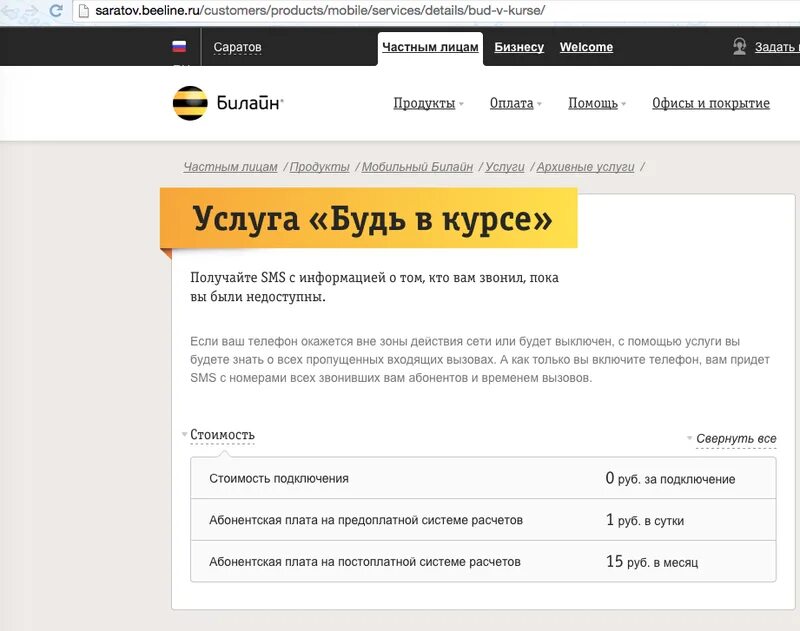
Task: Click the 0 руб. за подключение value
Action: pos(670,478)
